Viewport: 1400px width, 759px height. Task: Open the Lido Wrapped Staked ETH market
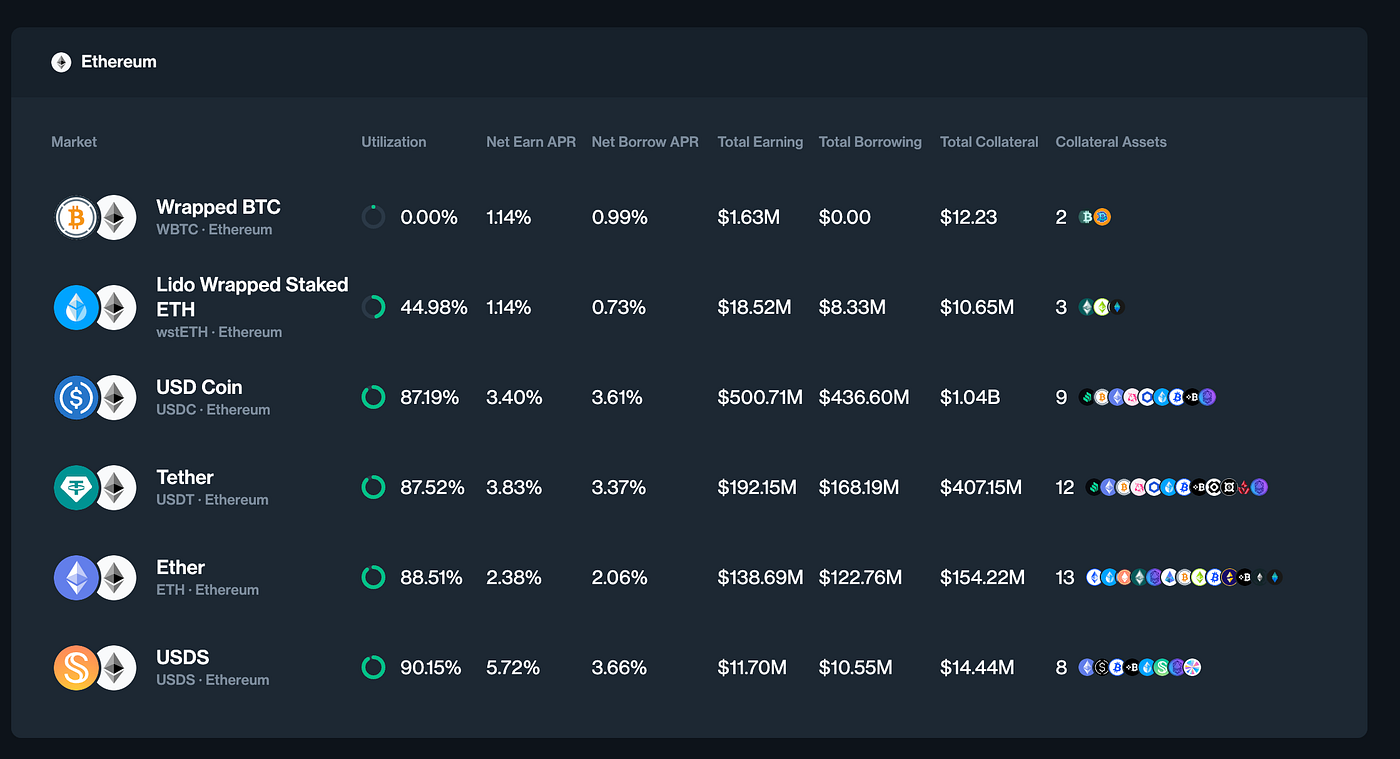coord(252,296)
